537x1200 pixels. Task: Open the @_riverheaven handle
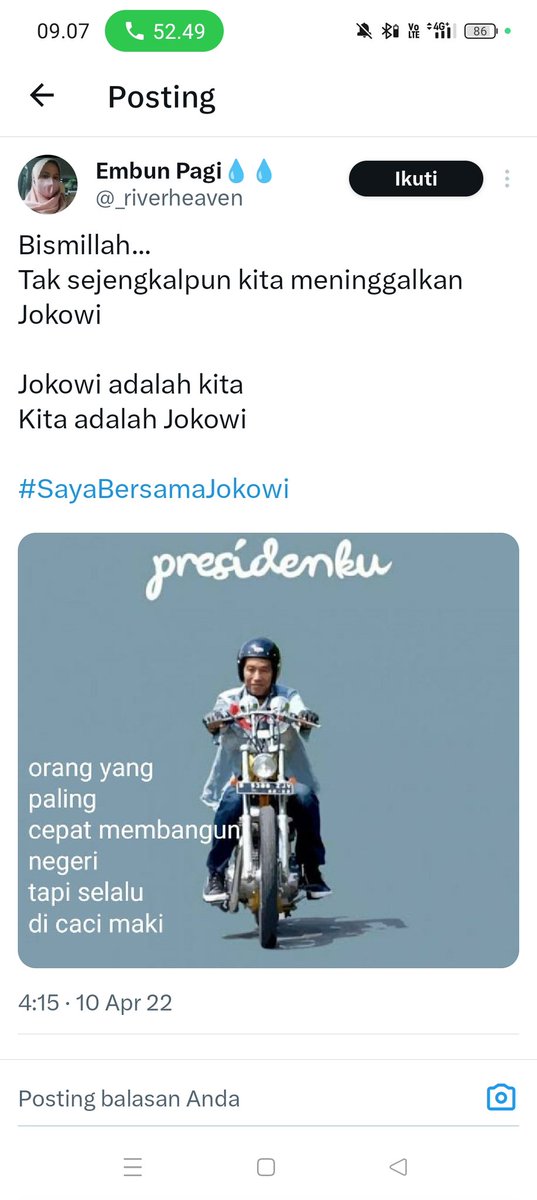coord(169,198)
